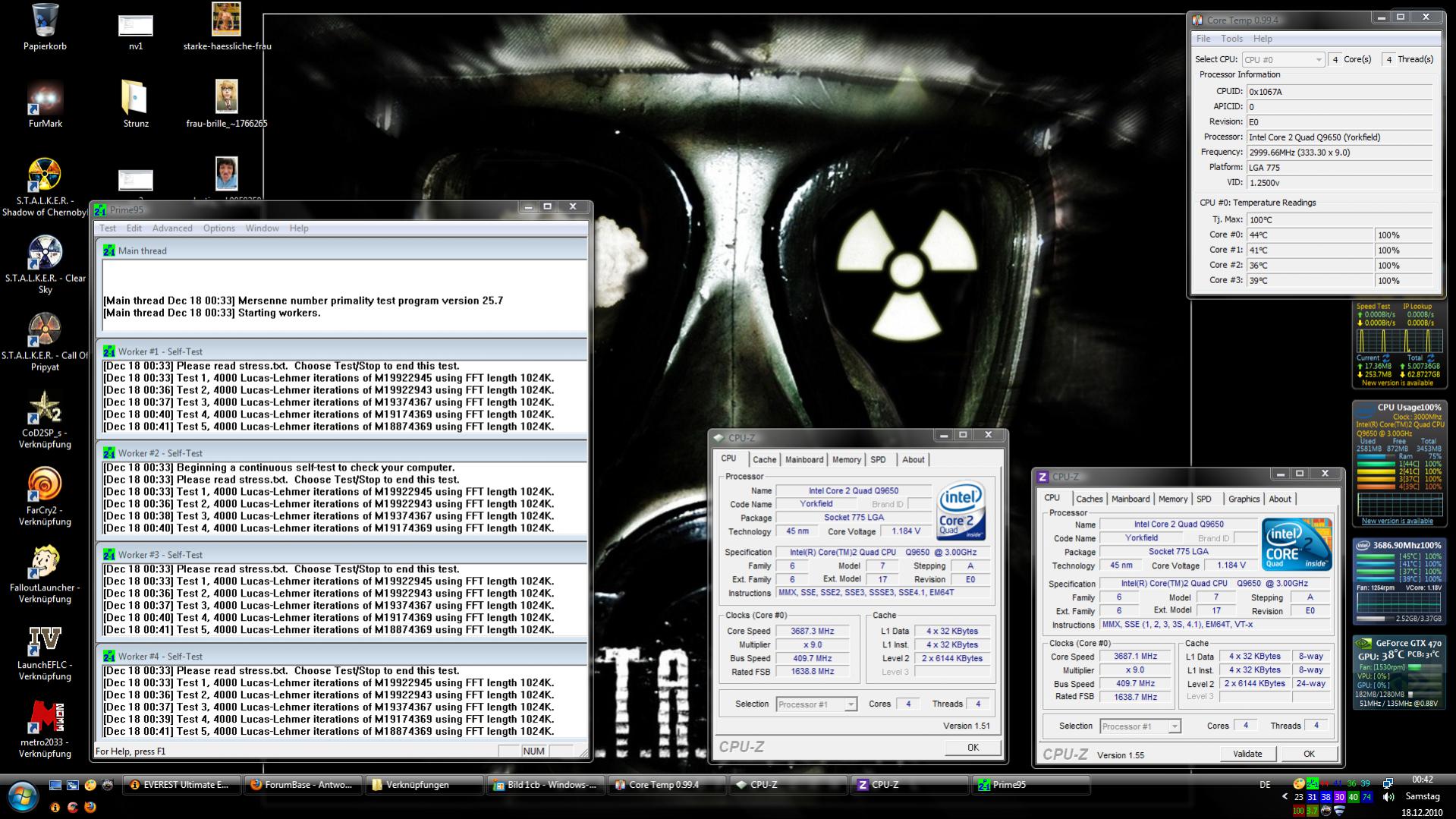The height and width of the screenshot is (819, 1456).
Task: Click the Switch Between Windows quick launch icon
Action: [x=73, y=785]
